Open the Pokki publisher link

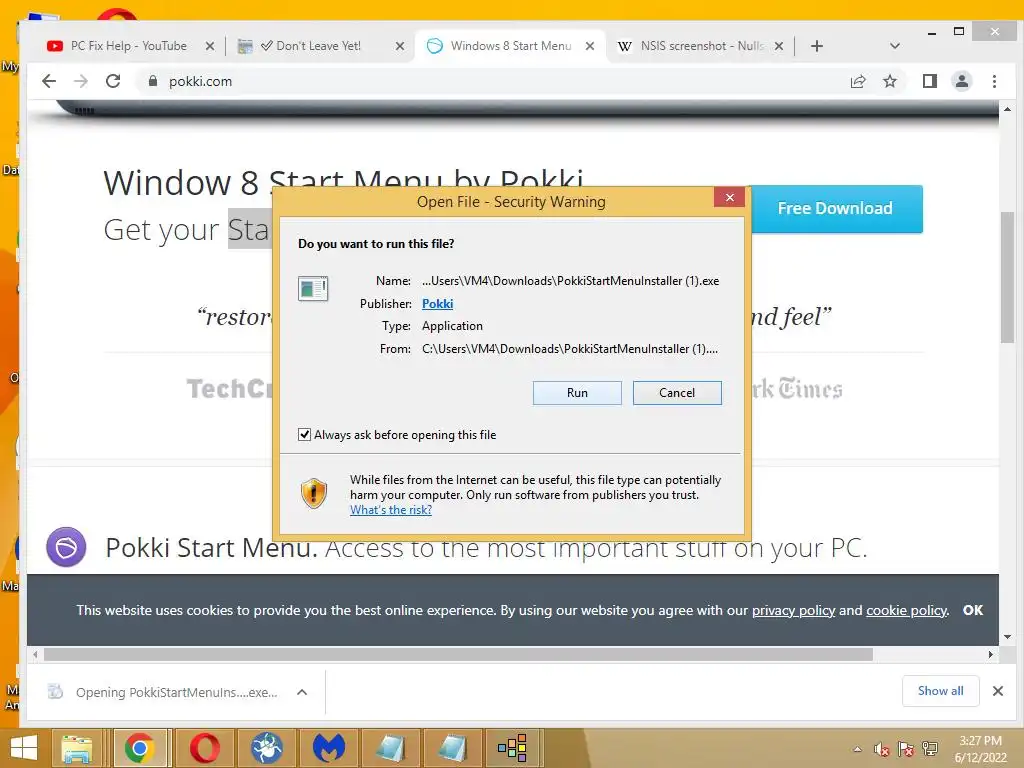pyautogui.click(x=437, y=304)
